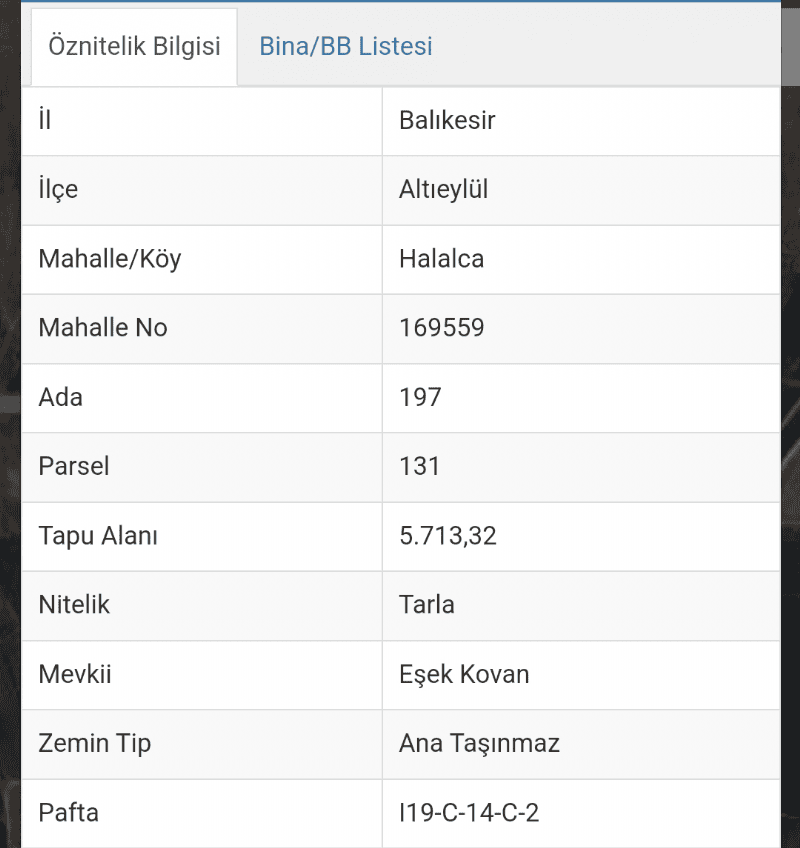The image size is (800, 848).
Task: Click the Ada value 197
Action: coord(420,397)
